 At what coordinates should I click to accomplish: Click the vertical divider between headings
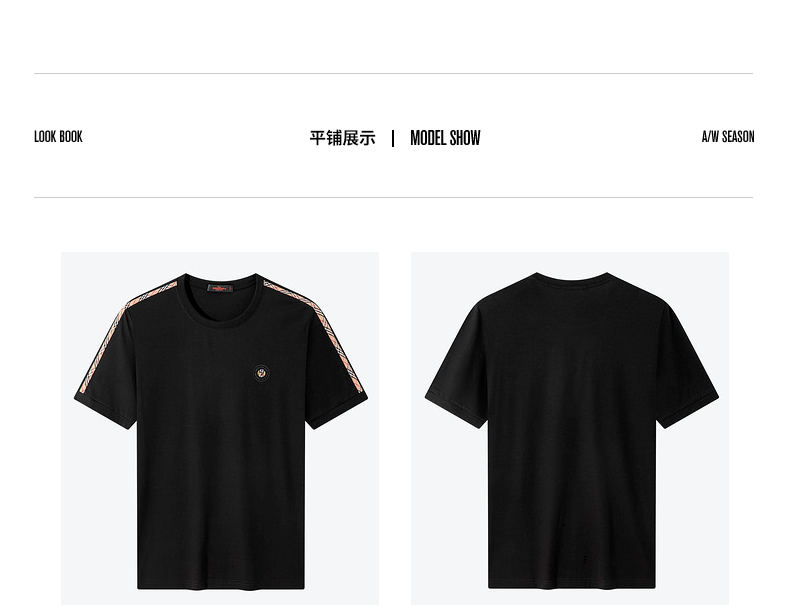(x=393, y=138)
